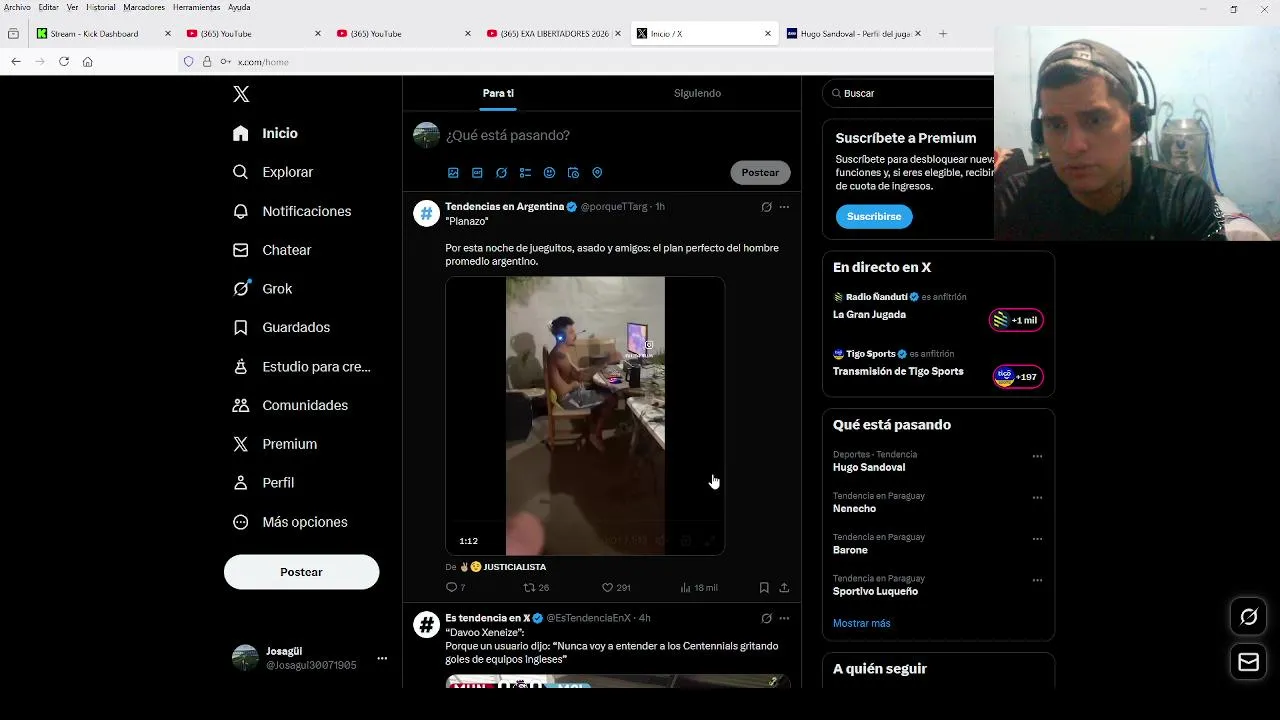The height and width of the screenshot is (720, 1280).
Task: Open more options on Es tendencia en X post
Action: point(784,618)
